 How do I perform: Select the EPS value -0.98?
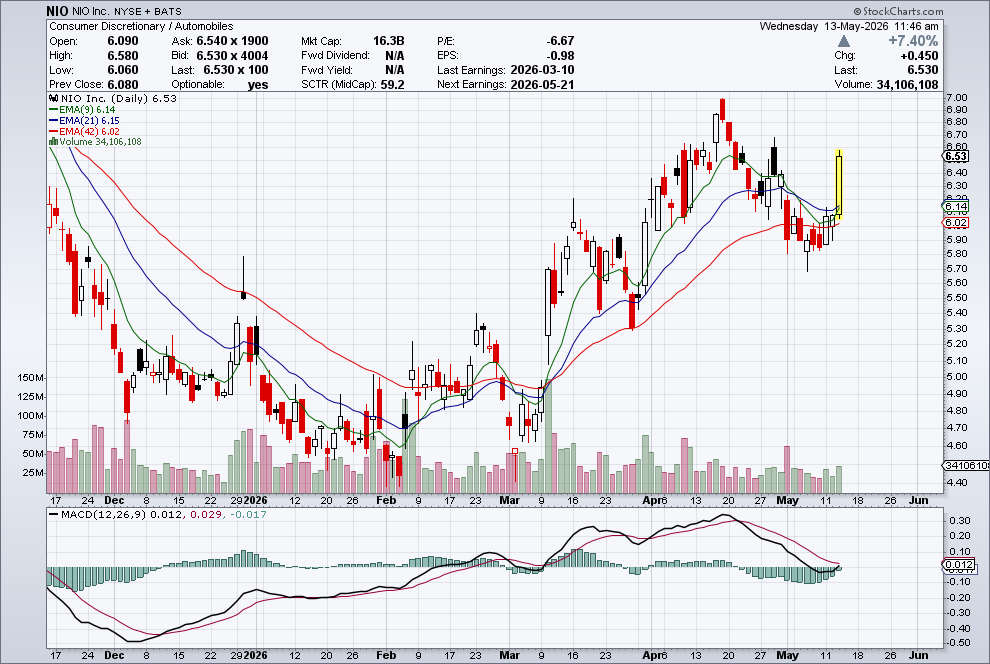[560, 56]
